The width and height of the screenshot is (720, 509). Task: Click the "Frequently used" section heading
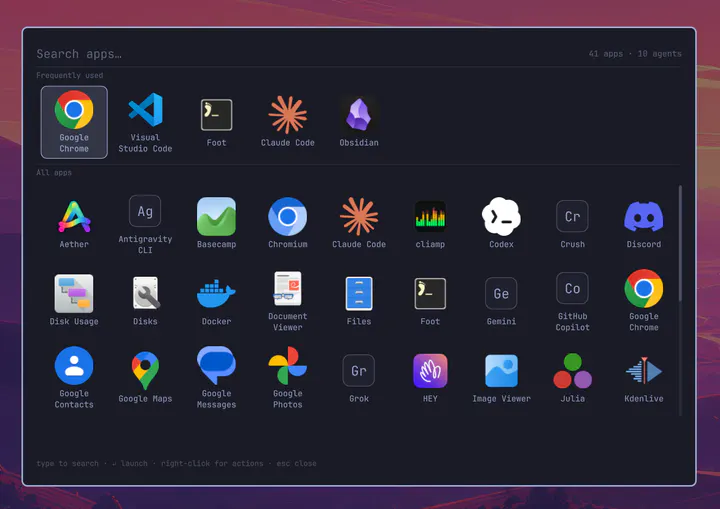point(70,75)
